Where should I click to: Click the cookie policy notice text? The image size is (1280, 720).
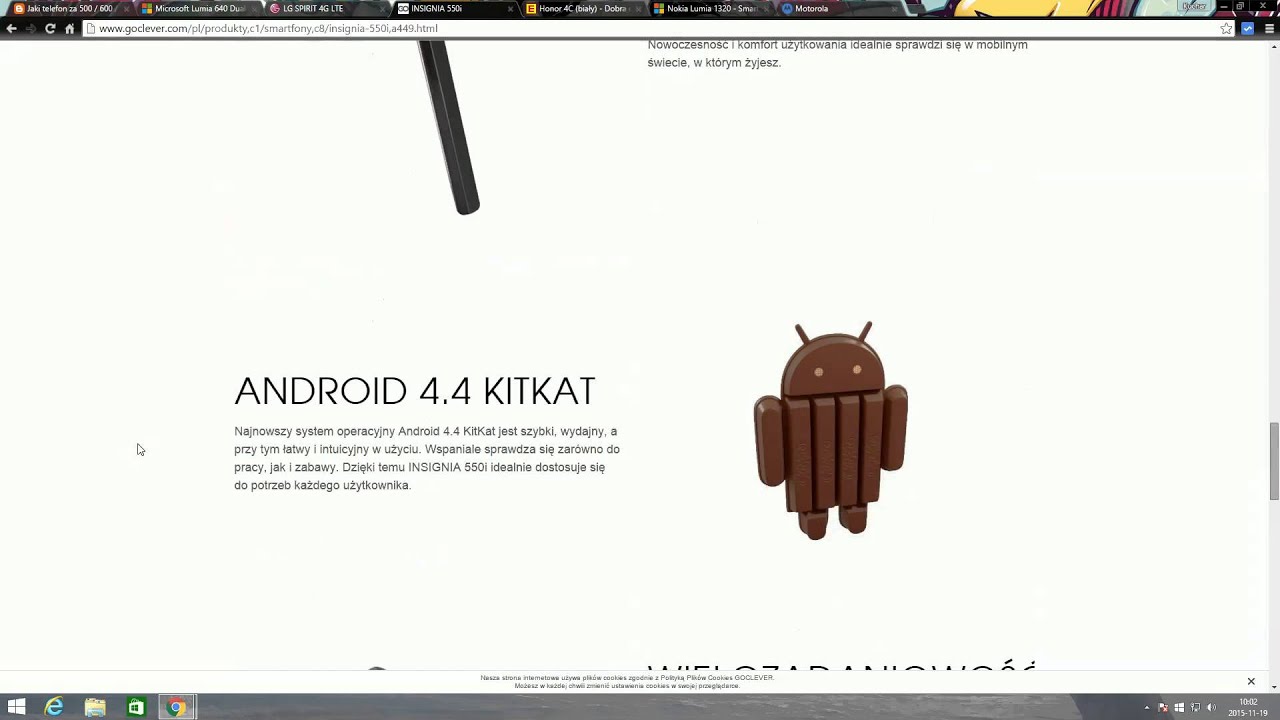(627, 682)
